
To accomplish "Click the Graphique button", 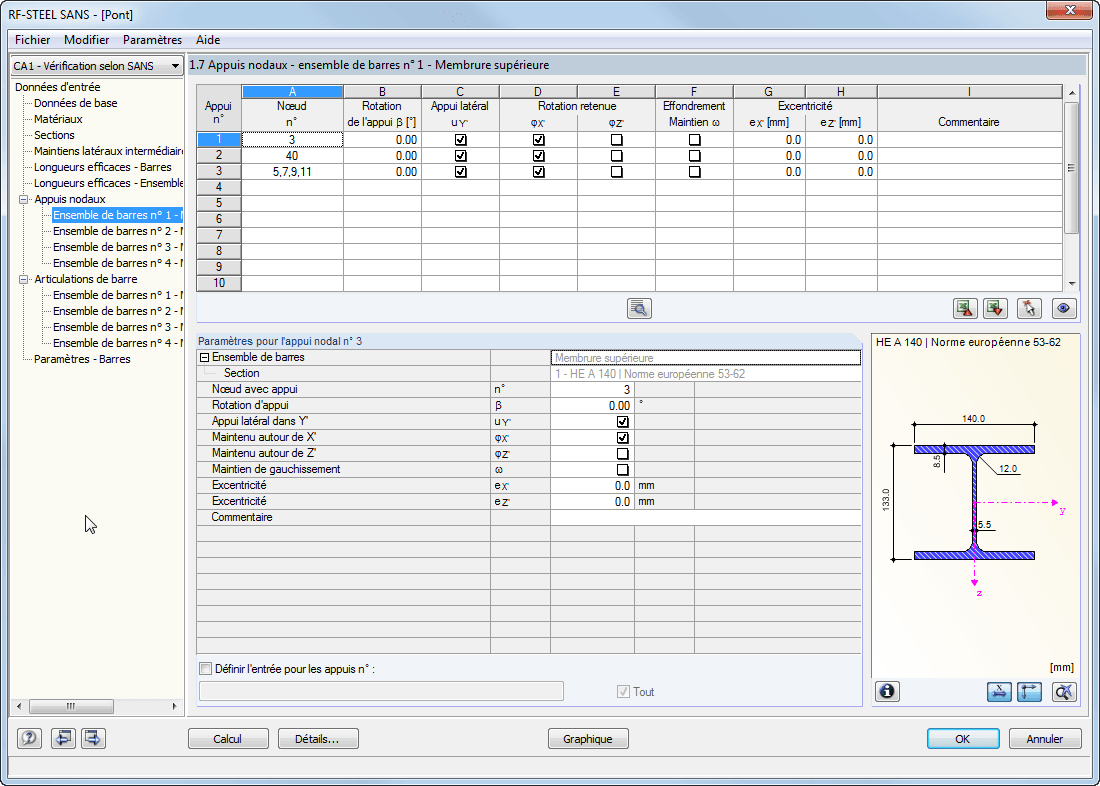I will point(588,738).
